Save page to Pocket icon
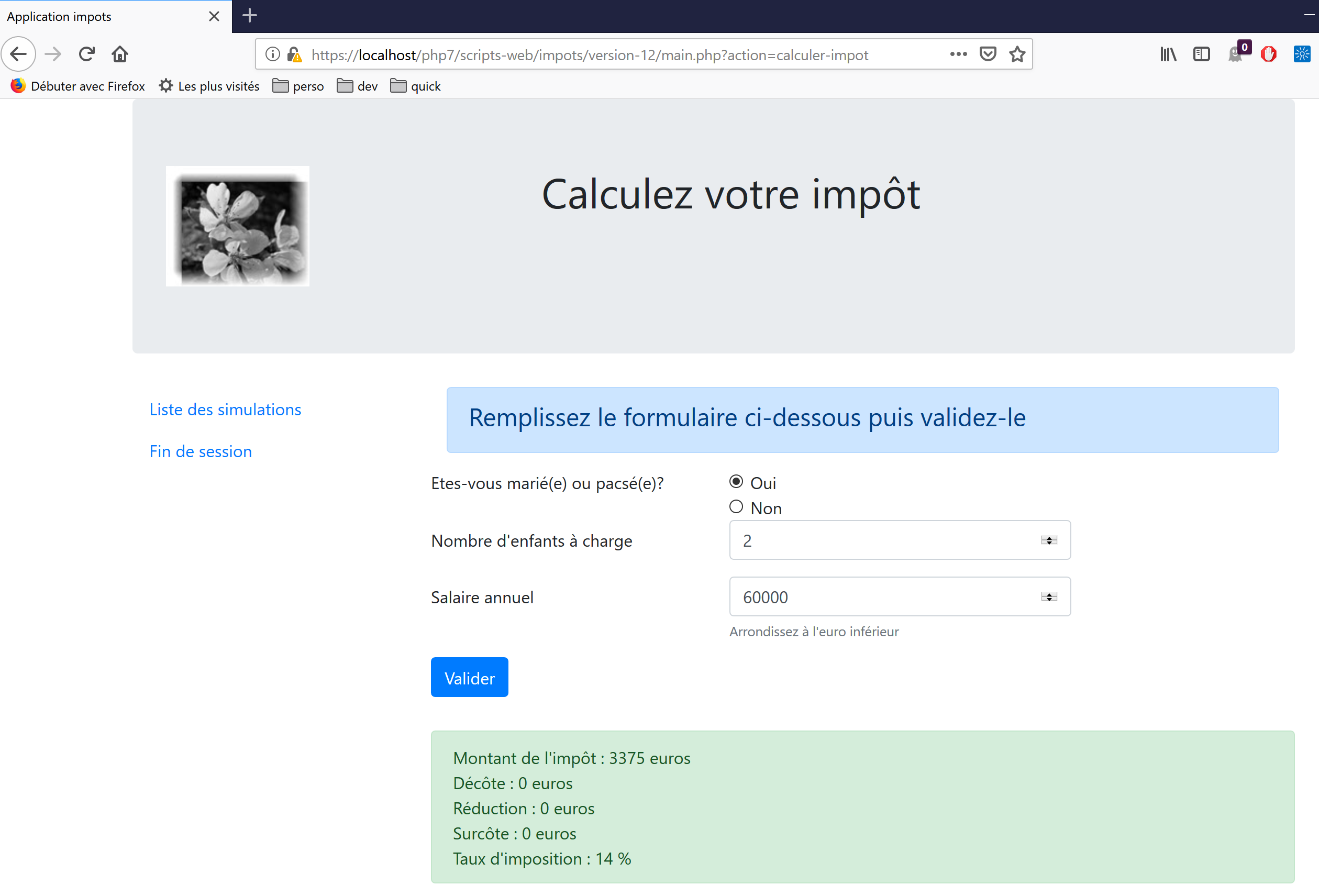Image resolution: width=1319 pixels, height=896 pixels. (x=988, y=54)
